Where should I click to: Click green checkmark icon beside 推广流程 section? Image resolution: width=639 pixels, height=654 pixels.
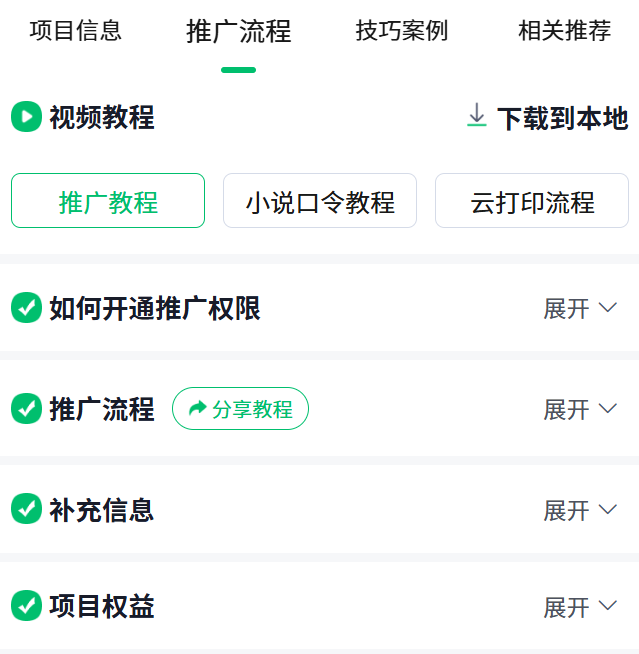point(26,408)
